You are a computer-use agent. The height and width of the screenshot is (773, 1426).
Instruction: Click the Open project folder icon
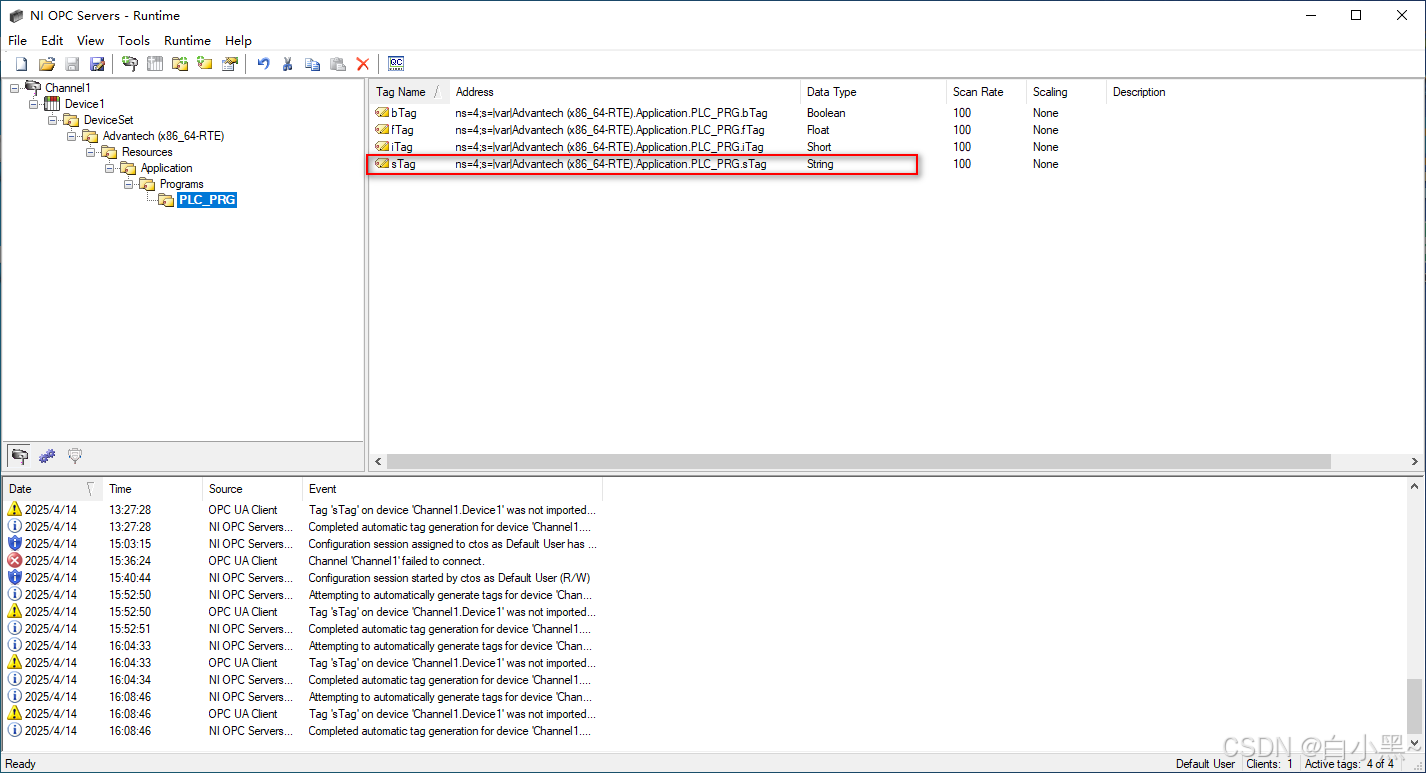pos(46,64)
